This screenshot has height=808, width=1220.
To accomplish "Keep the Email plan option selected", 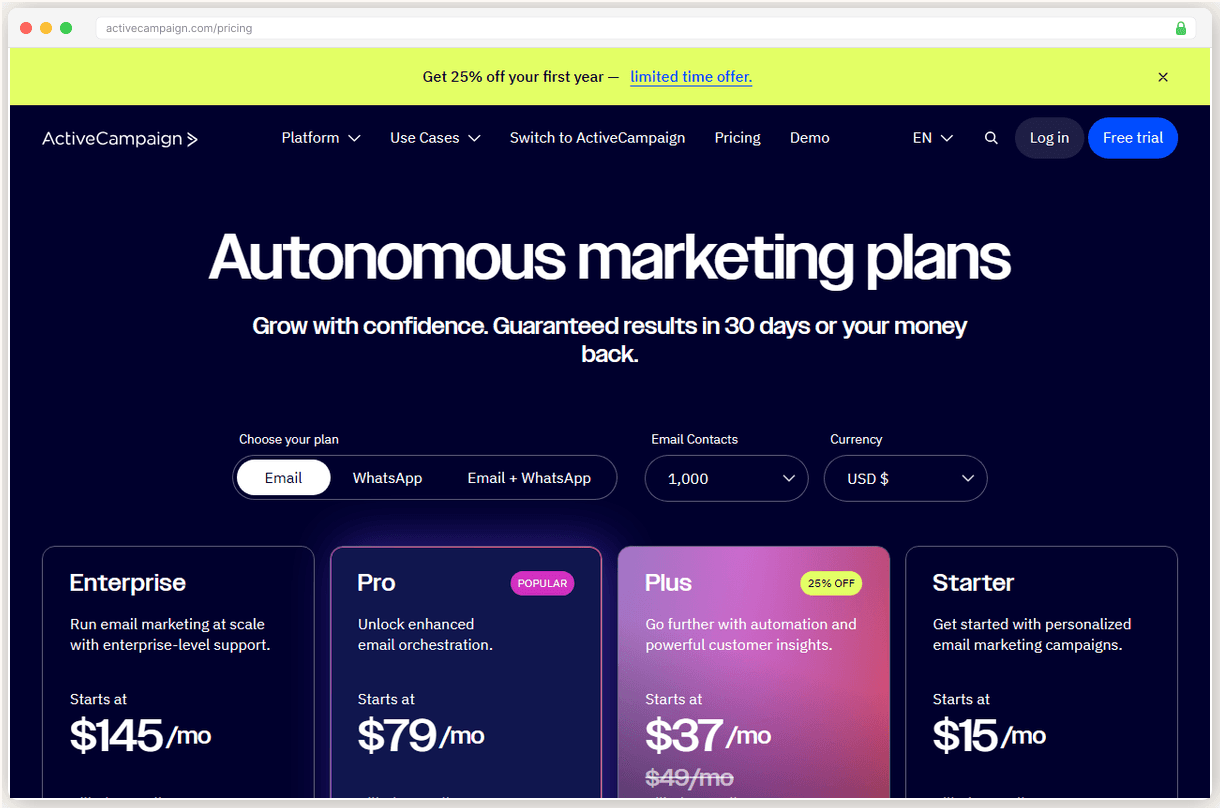I will (283, 478).
